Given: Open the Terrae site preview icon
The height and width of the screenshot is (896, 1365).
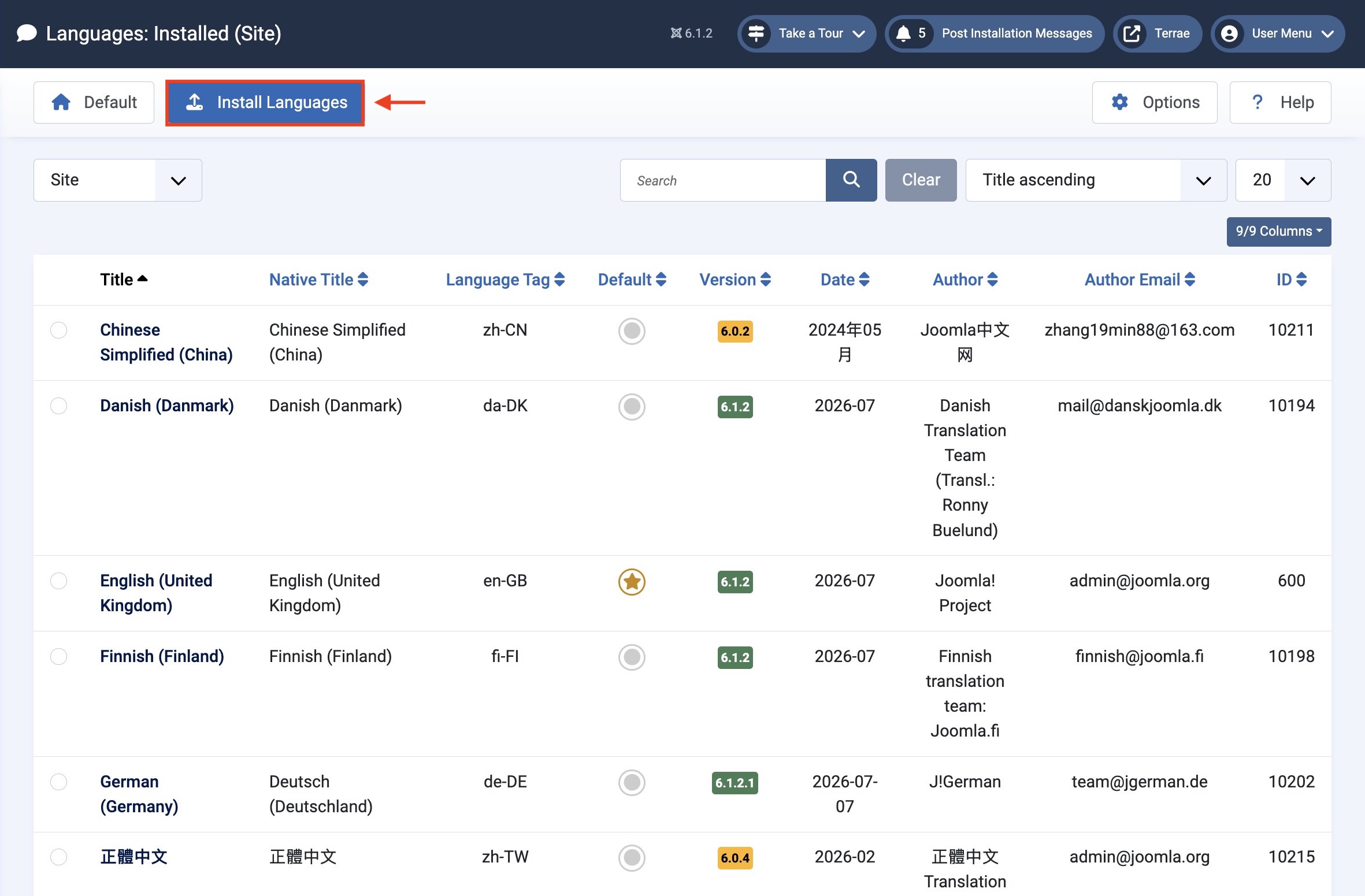Looking at the screenshot, I should click(1132, 34).
